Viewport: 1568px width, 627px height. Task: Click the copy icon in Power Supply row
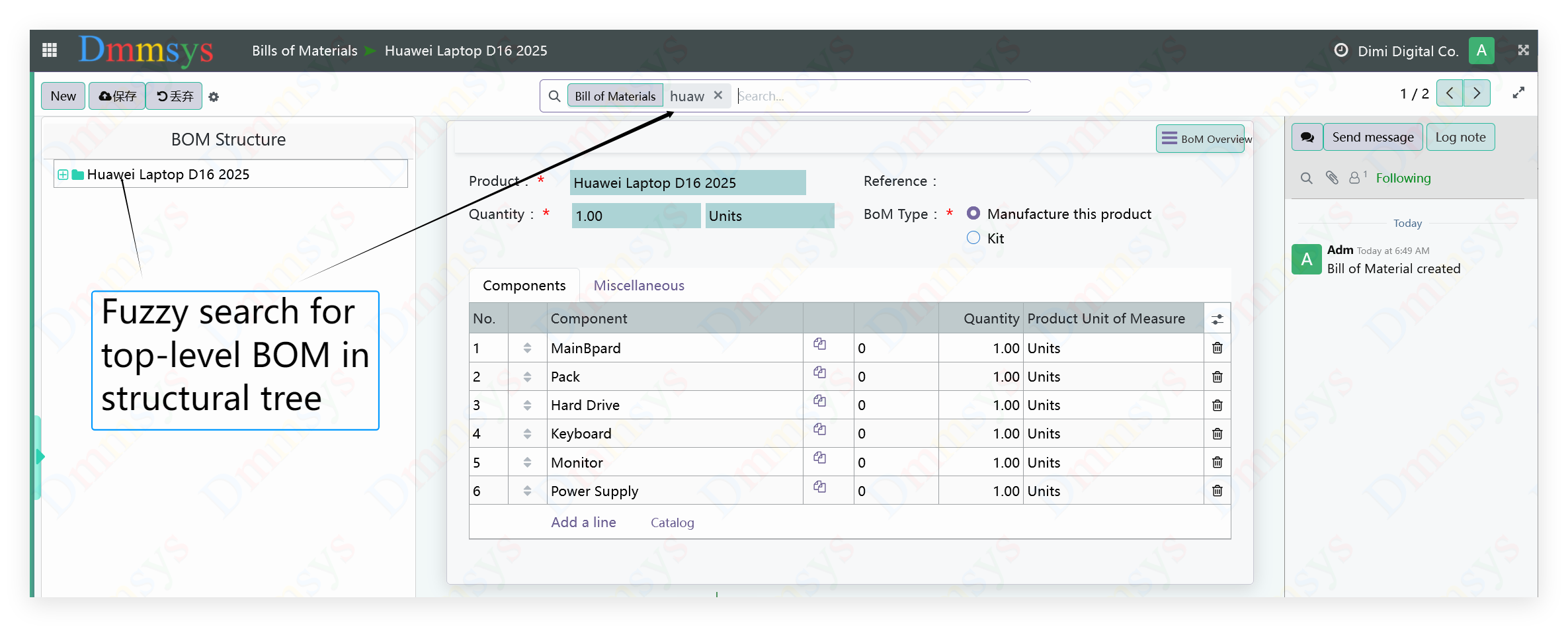[820, 487]
